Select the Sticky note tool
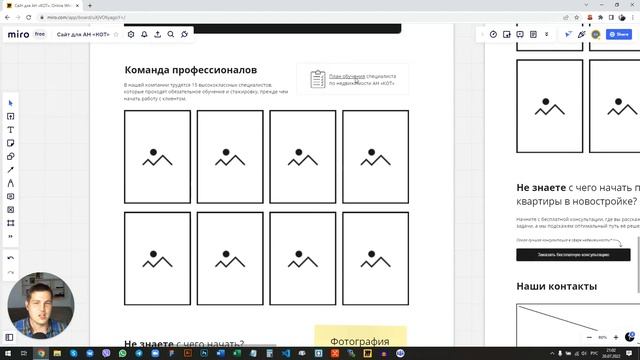Image resolution: width=640 pixels, height=360 pixels. coord(11,143)
